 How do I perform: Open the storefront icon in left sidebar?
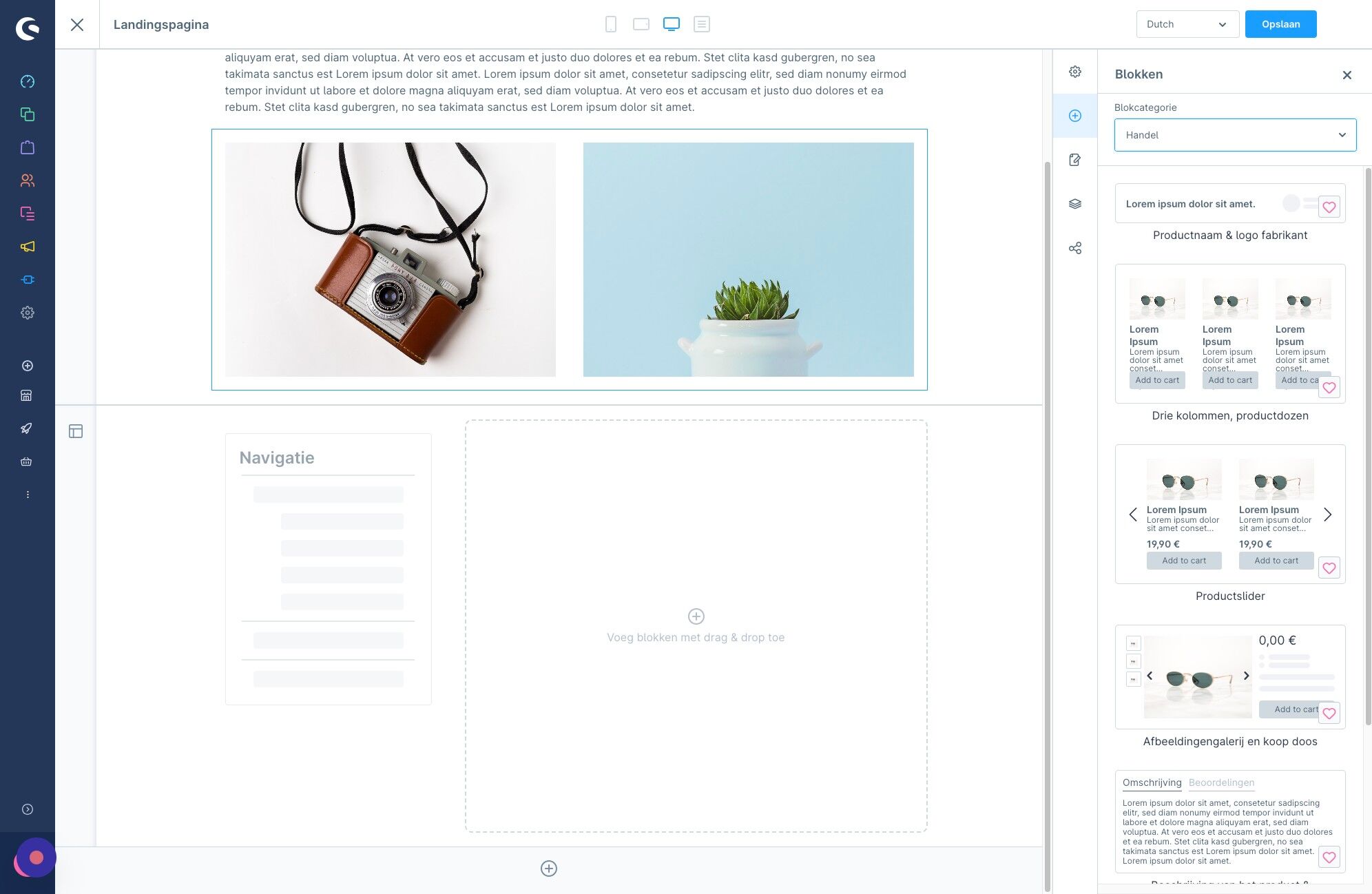(26, 395)
